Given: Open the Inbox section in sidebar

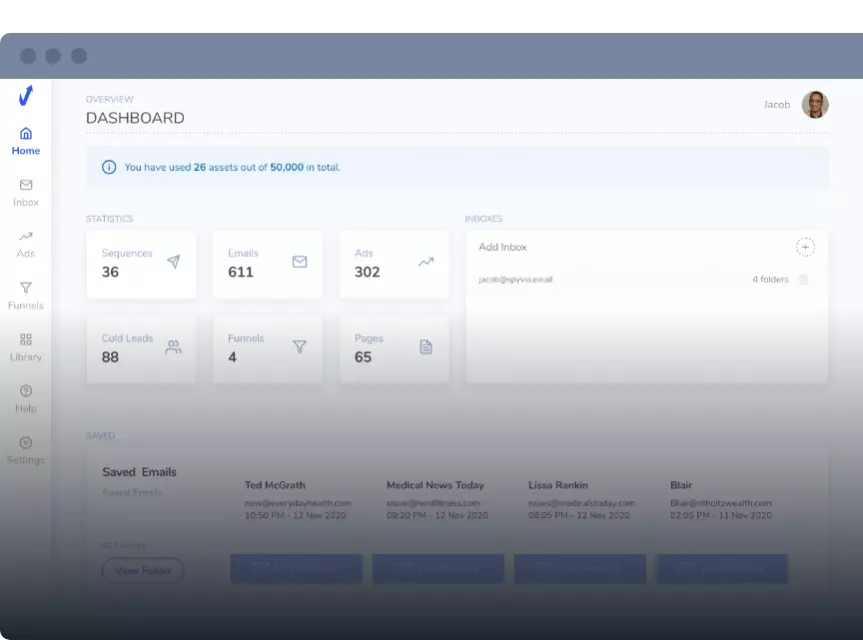Looking at the screenshot, I should click(26, 193).
